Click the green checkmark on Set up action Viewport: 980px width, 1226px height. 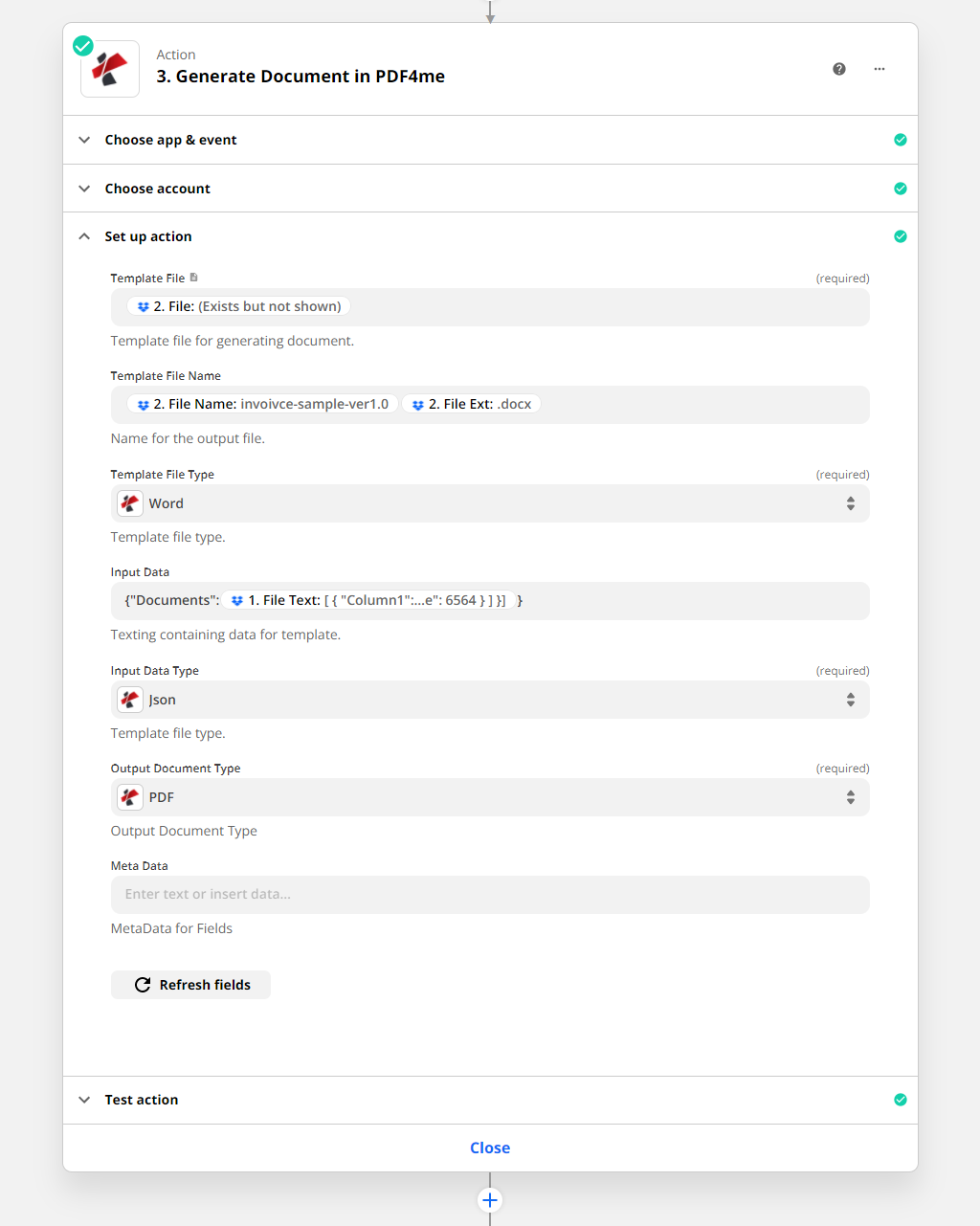coord(900,236)
